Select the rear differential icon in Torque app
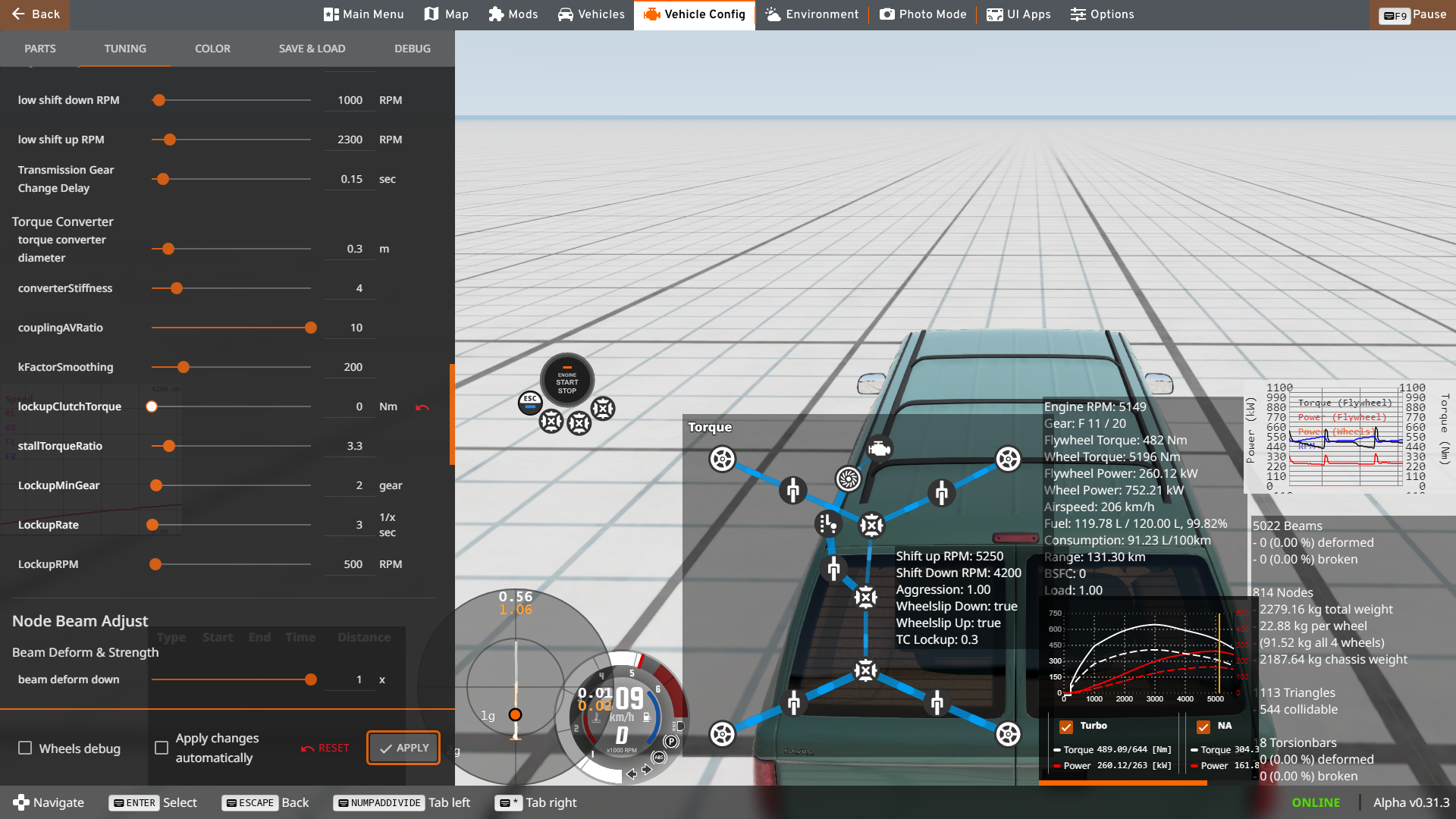Image resolution: width=1456 pixels, height=819 pixels. 865,670
